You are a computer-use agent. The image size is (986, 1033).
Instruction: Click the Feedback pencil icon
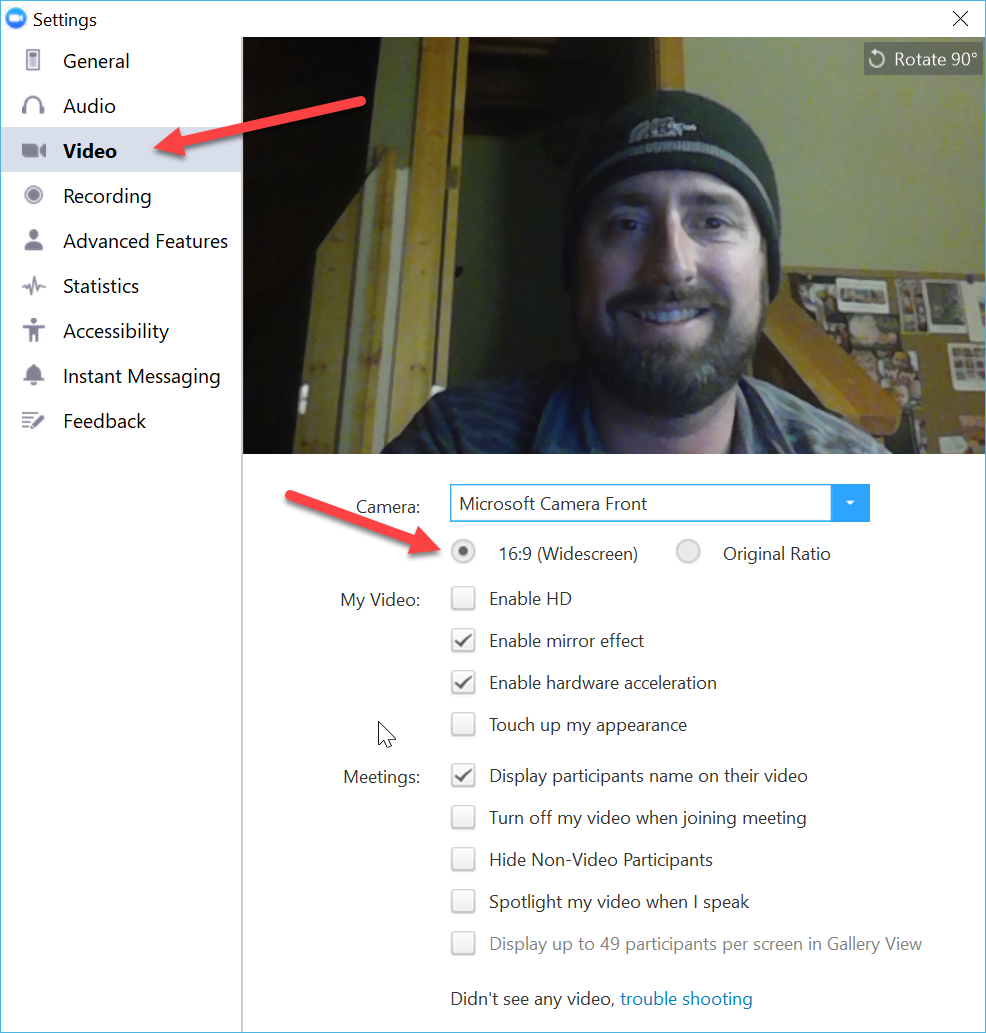tap(34, 421)
